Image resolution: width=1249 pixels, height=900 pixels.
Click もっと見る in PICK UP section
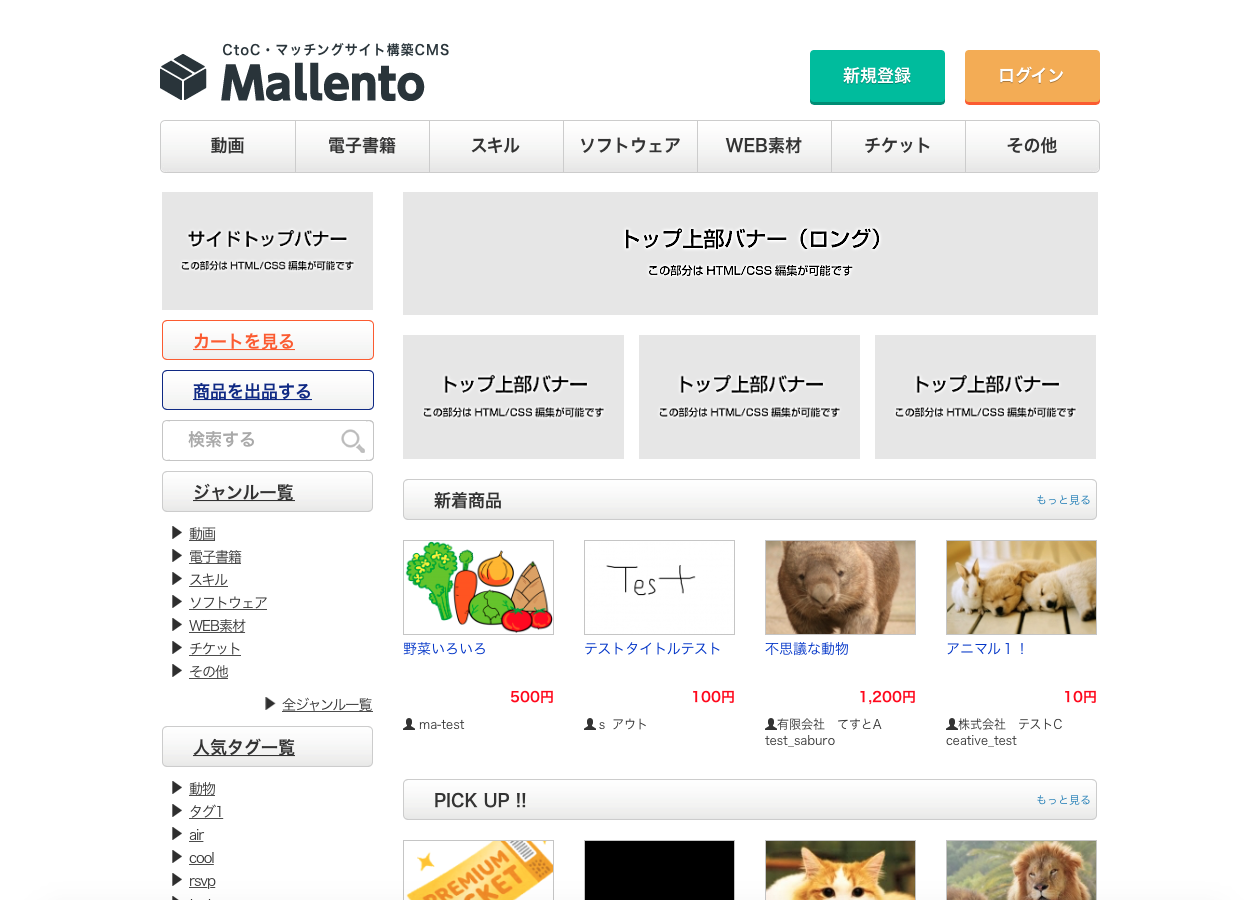(1063, 800)
